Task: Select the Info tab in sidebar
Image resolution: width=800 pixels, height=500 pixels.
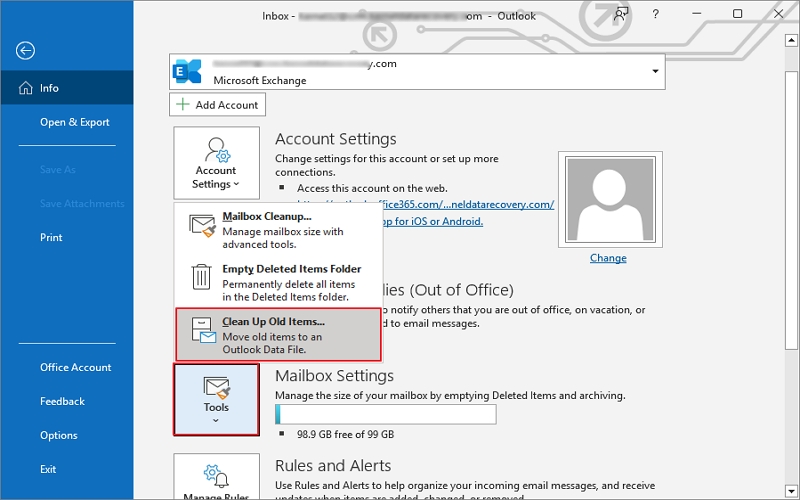Action: (66, 88)
